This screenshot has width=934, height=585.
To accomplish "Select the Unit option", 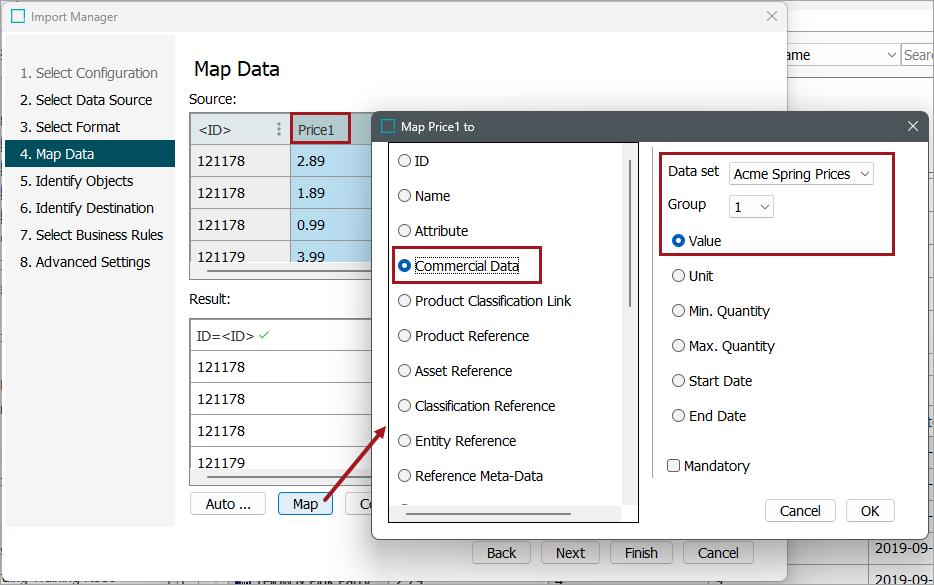I will pyautogui.click(x=678, y=275).
